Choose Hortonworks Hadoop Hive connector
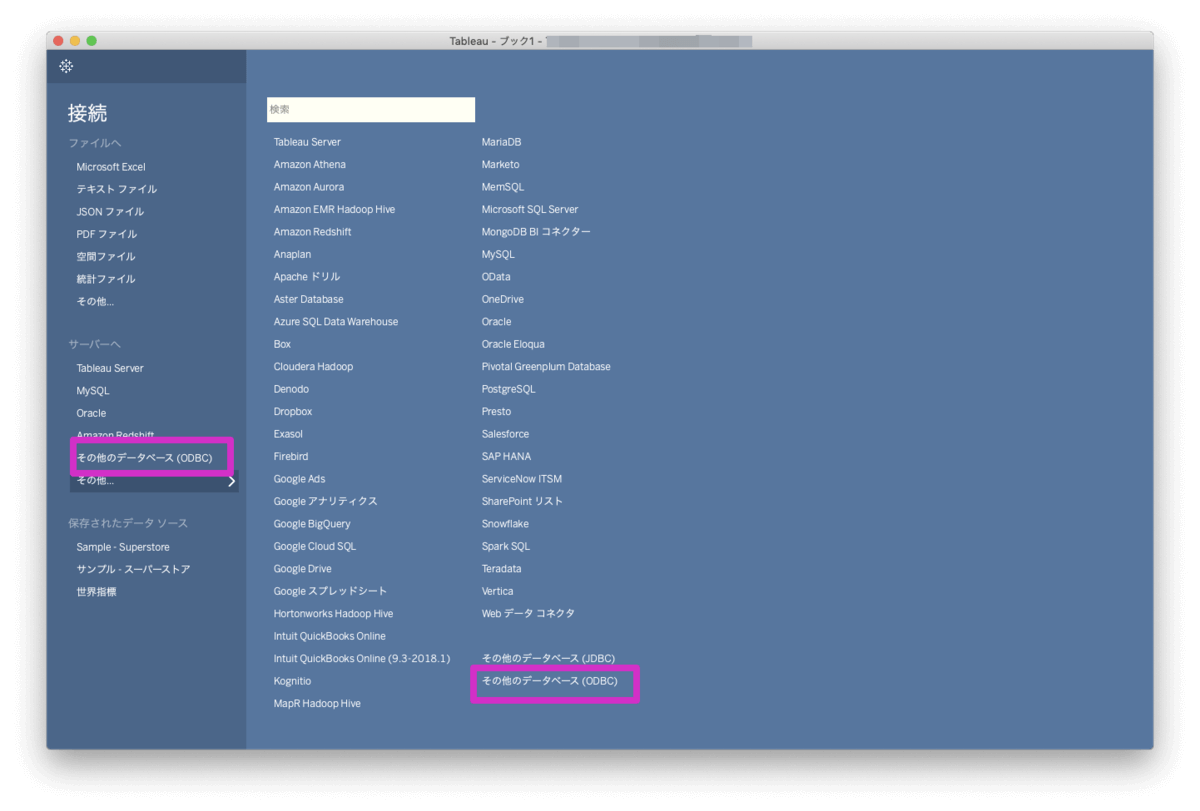The width and height of the screenshot is (1200, 811). 333,614
